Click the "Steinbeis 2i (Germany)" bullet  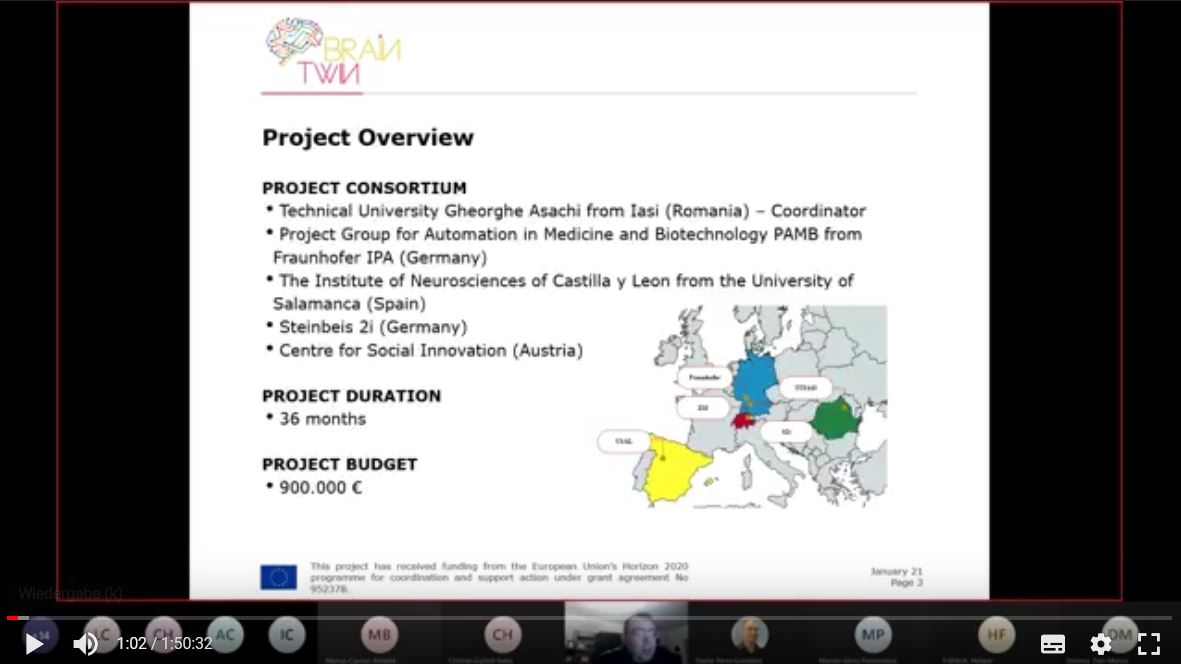367,327
